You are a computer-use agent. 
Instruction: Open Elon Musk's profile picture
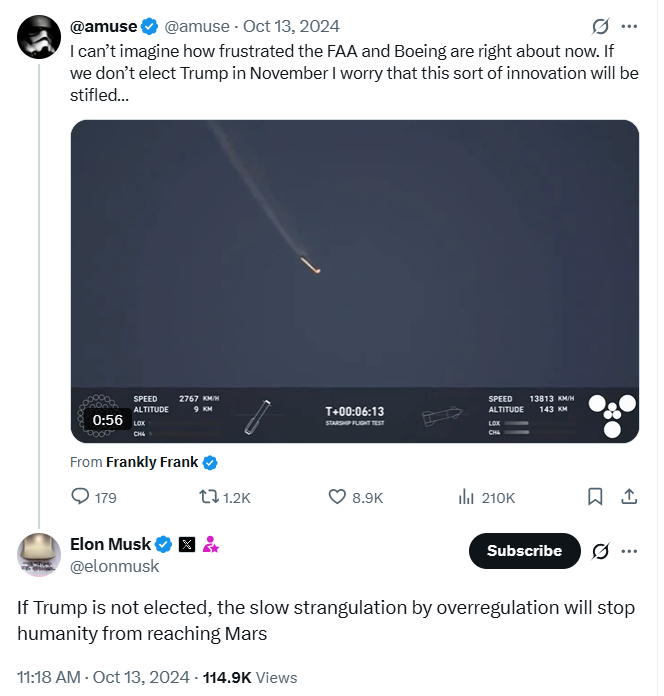pyautogui.click(x=38, y=555)
